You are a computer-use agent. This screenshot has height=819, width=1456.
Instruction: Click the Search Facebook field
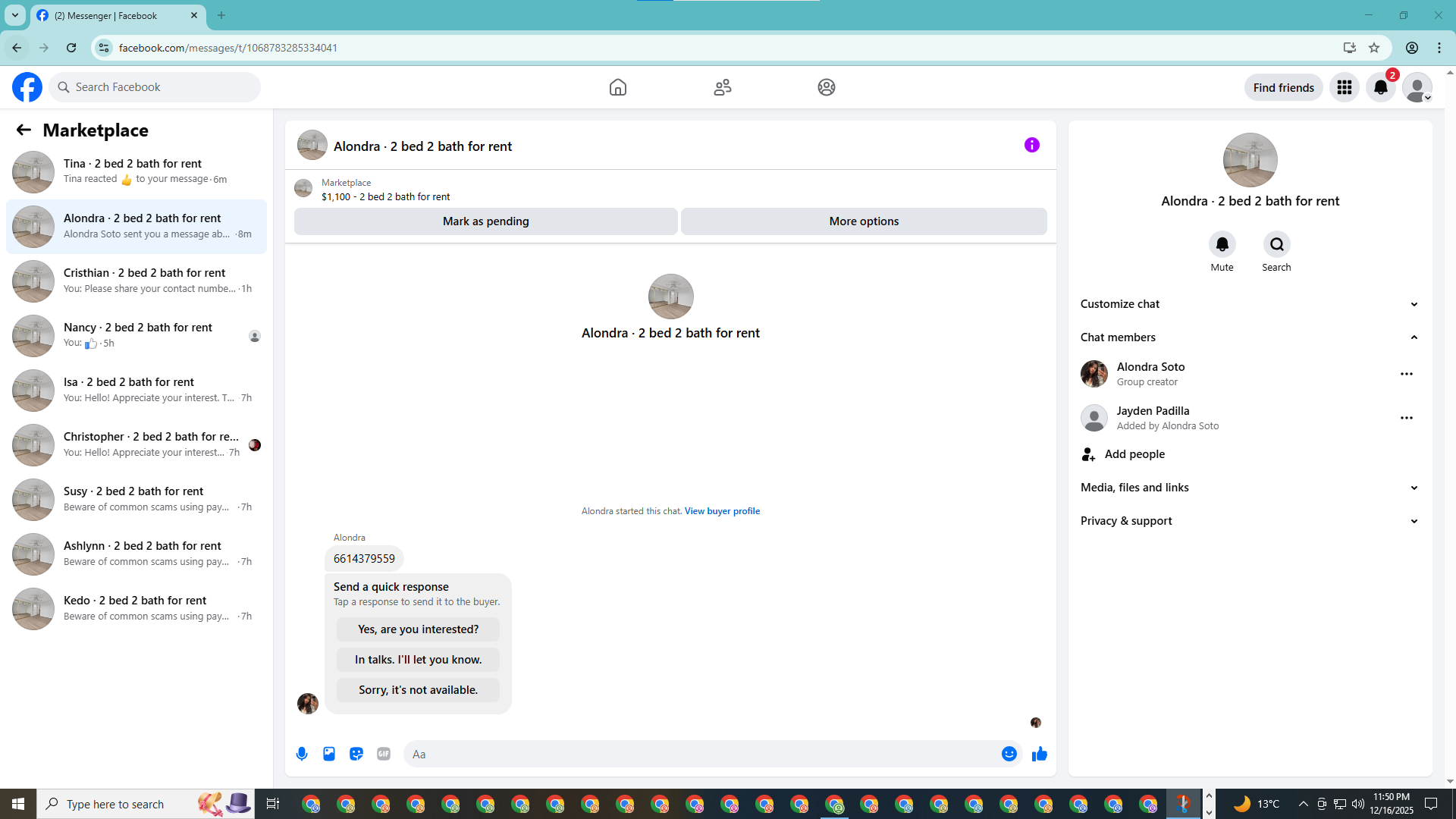(x=155, y=87)
